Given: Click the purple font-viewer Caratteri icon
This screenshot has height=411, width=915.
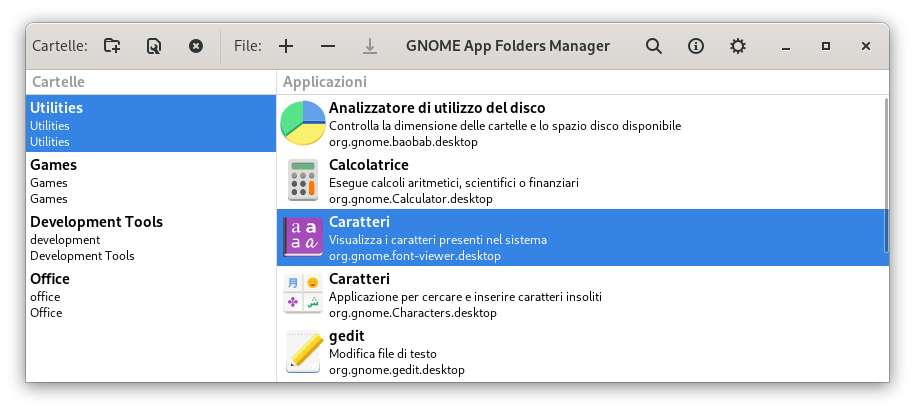Looking at the screenshot, I should 303,237.
